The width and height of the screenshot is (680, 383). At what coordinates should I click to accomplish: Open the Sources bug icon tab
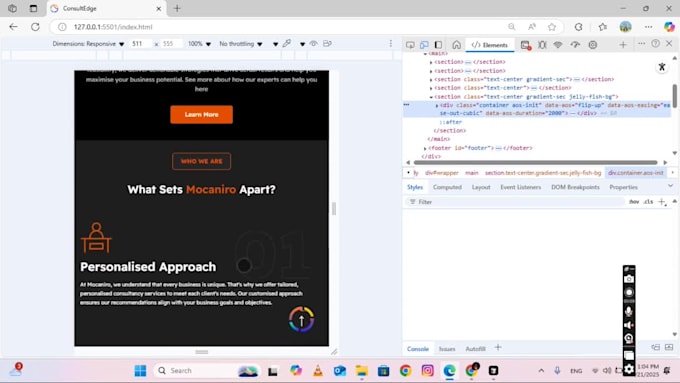click(x=542, y=45)
